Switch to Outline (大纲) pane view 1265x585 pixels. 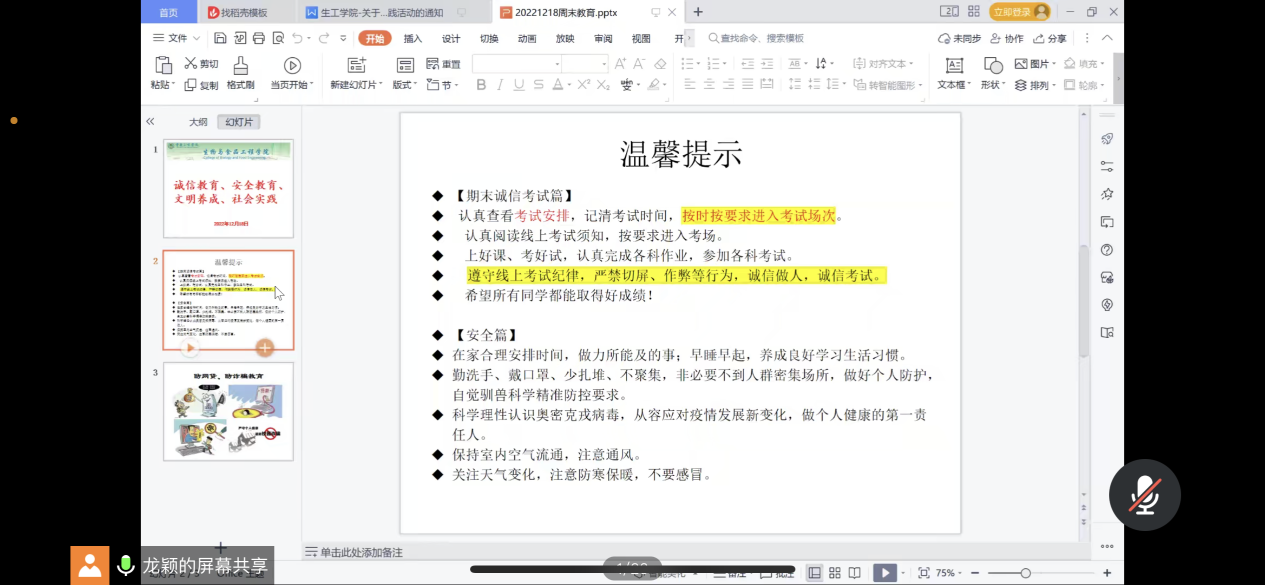[x=198, y=122]
